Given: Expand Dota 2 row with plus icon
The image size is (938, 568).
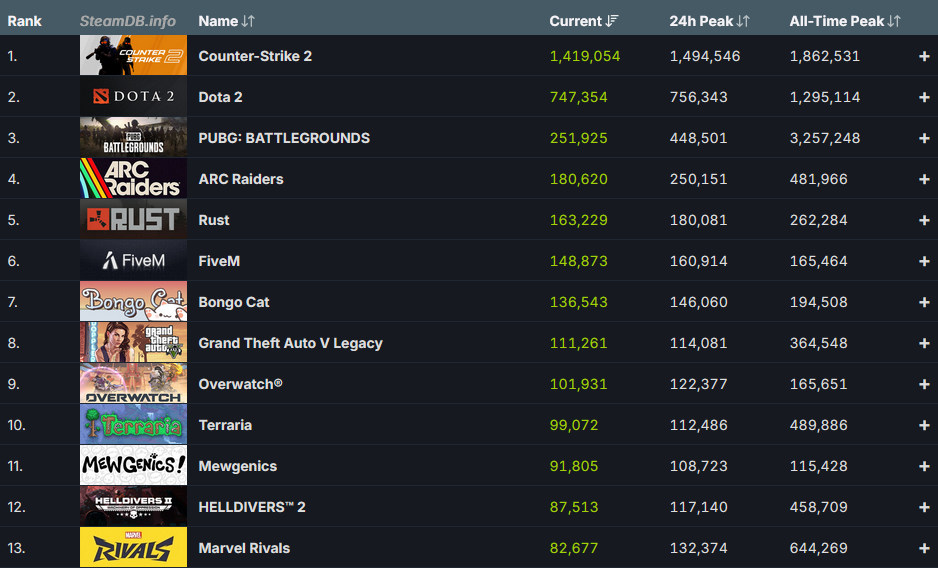Looking at the screenshot, I should point(924,97).
